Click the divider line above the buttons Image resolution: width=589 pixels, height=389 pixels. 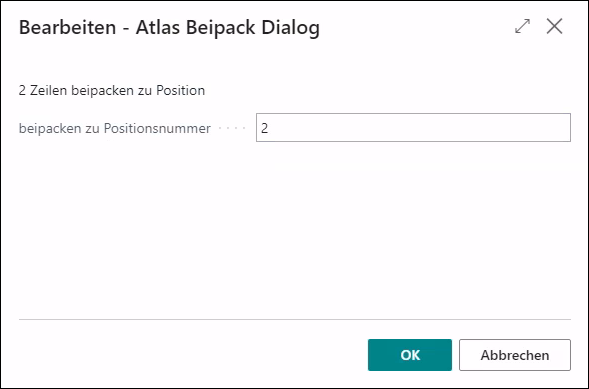point(294,320)
